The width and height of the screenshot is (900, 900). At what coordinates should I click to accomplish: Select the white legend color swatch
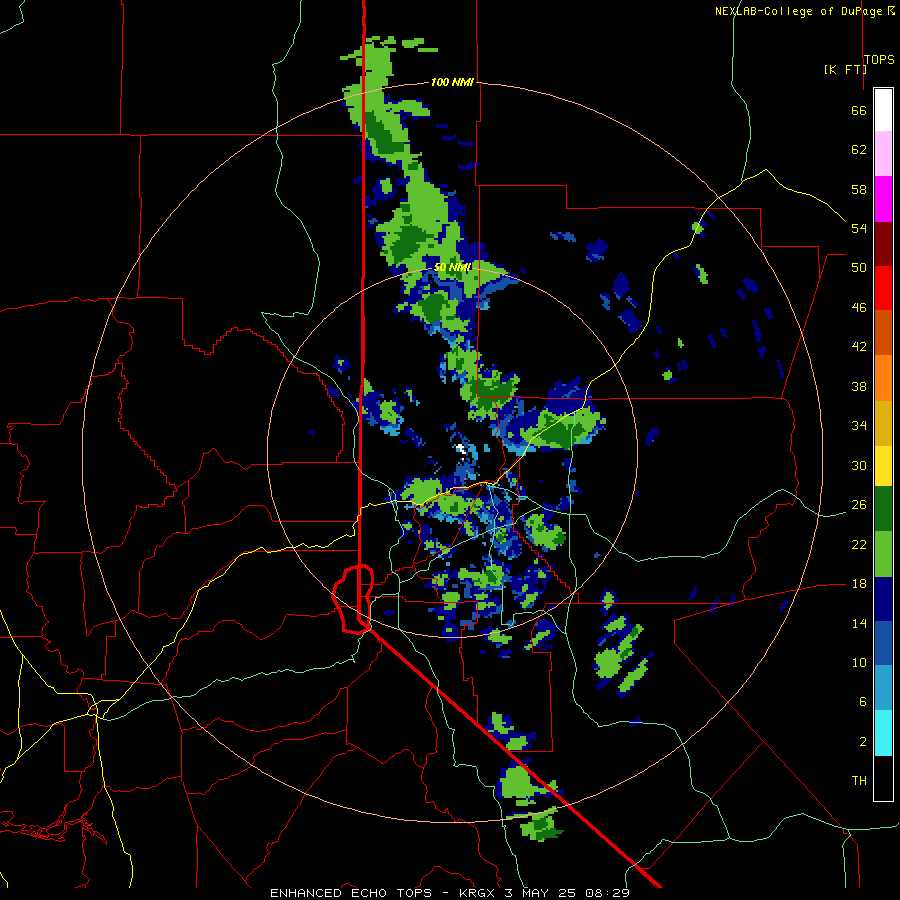(x=883, y=110)
